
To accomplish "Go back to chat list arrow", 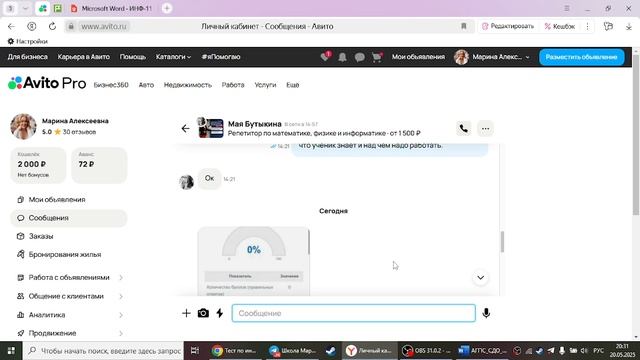I will (x=185, y=129).
